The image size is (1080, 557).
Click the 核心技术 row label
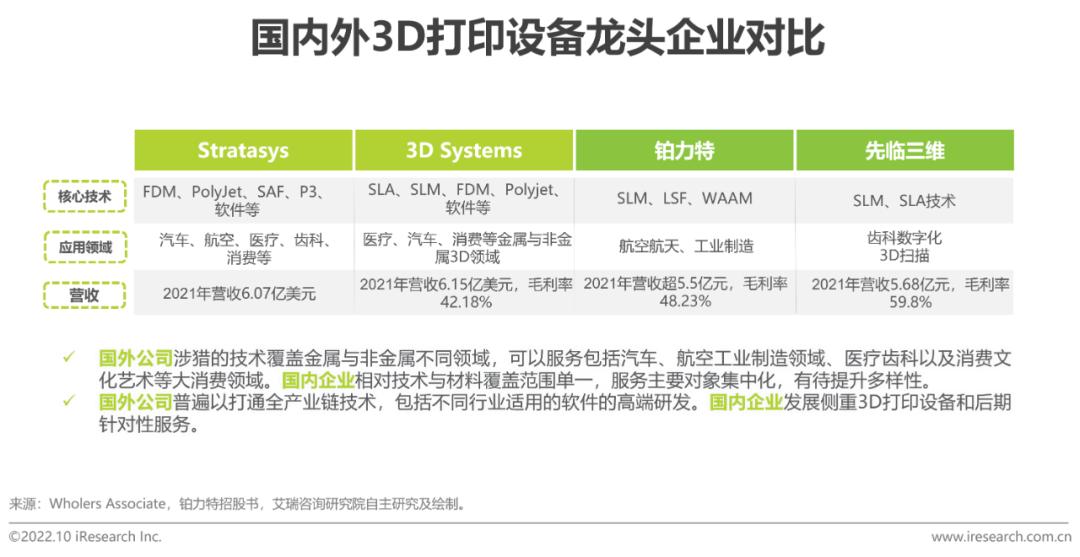85,196
